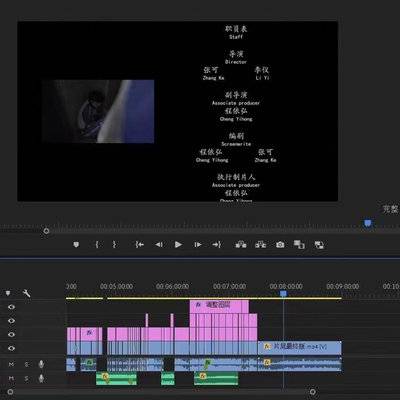The width and height of the screenshot is (400, 400).
Task: Click the fx badge on 片尾最终版 clip
Action: tap(267, 347)
